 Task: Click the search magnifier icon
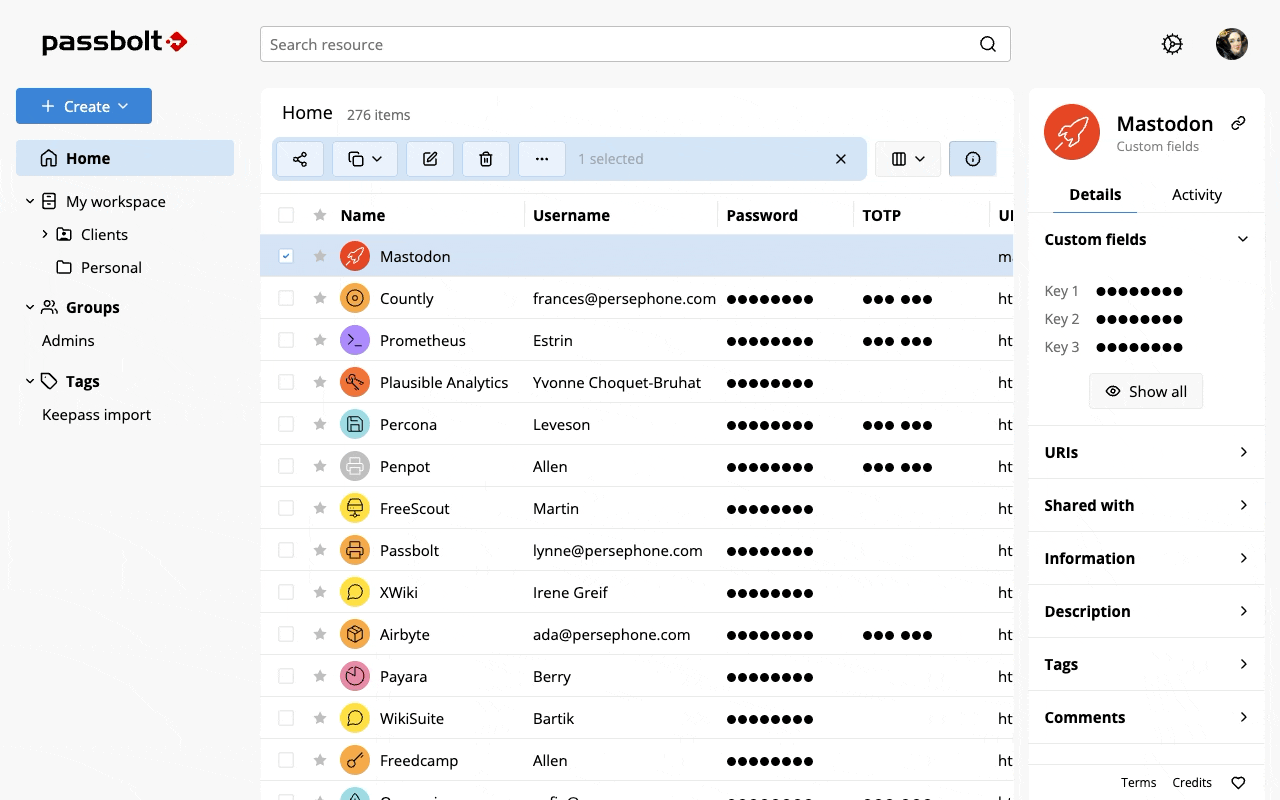tap(988, 44)
